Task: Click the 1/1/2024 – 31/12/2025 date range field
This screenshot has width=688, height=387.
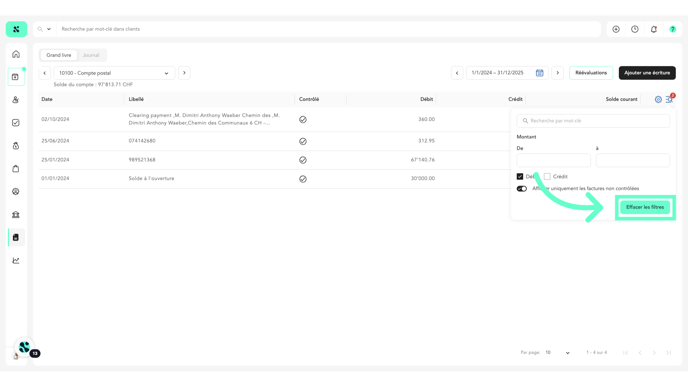Action: 507,73
